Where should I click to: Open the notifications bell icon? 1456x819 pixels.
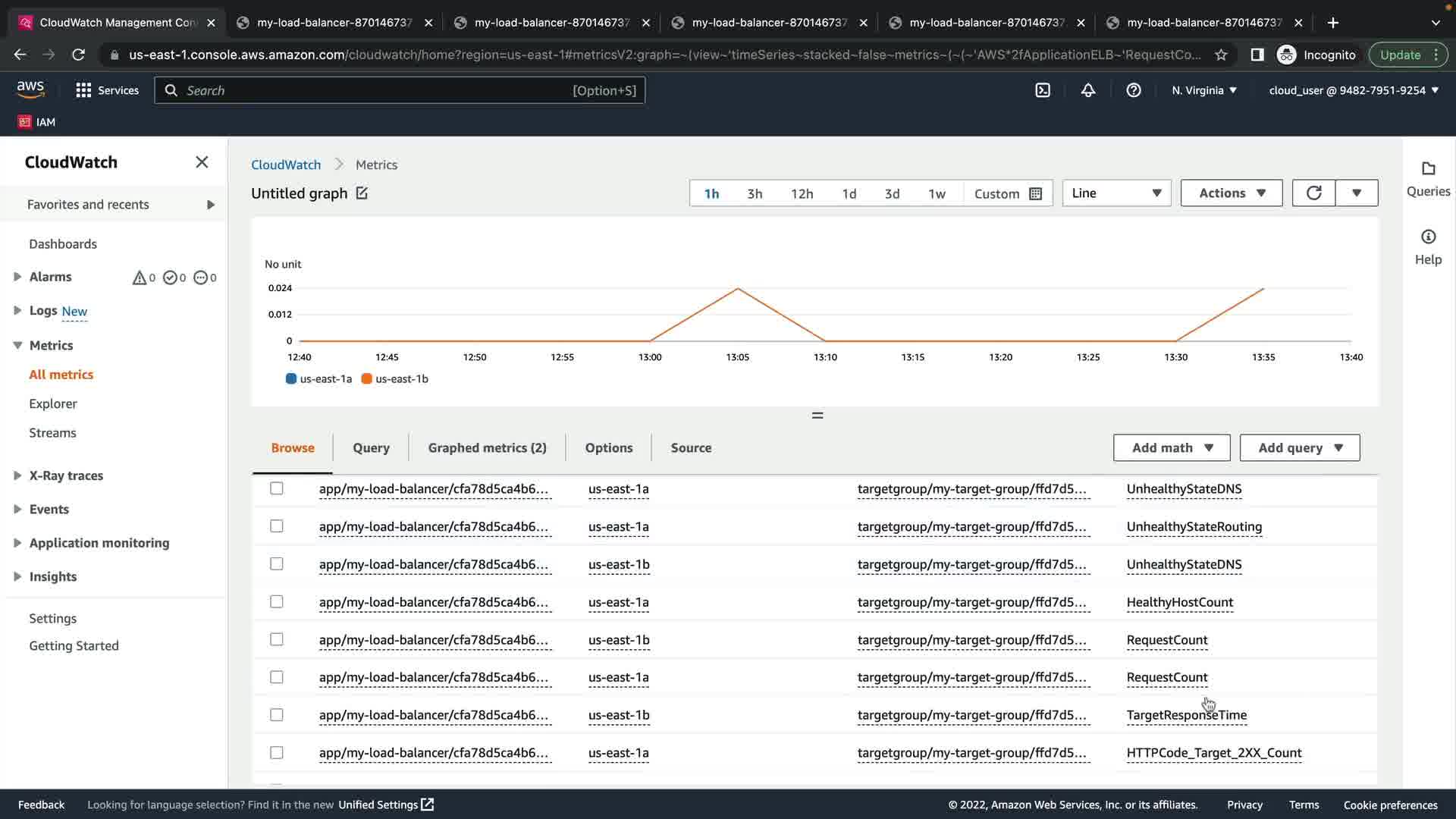pos(1088,90)
